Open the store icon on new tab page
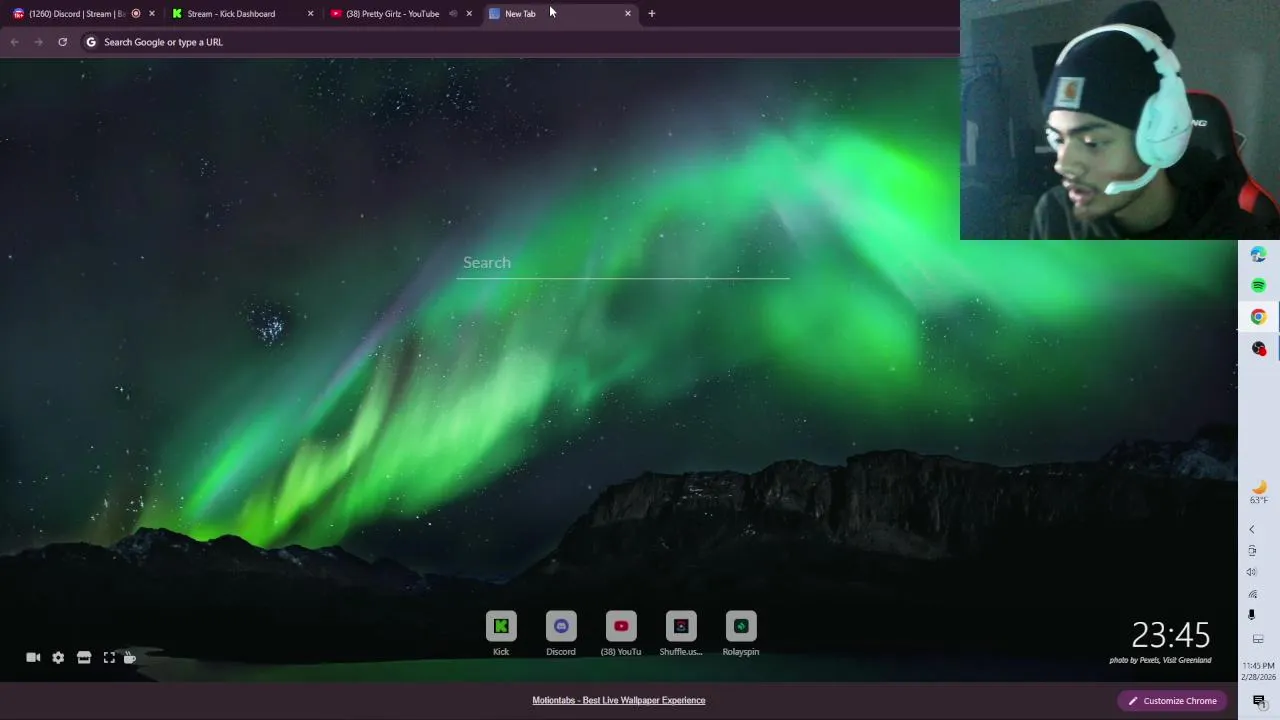The width and height of the screenshot is (1280, 720). [84, 657]
